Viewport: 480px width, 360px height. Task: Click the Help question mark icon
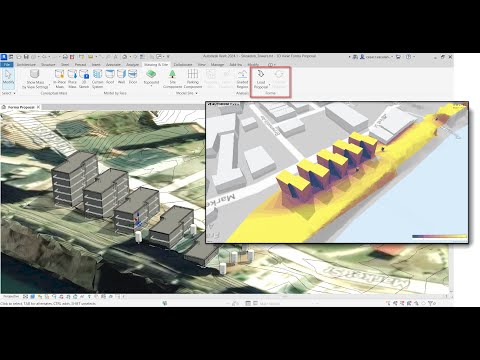point(408,57)
